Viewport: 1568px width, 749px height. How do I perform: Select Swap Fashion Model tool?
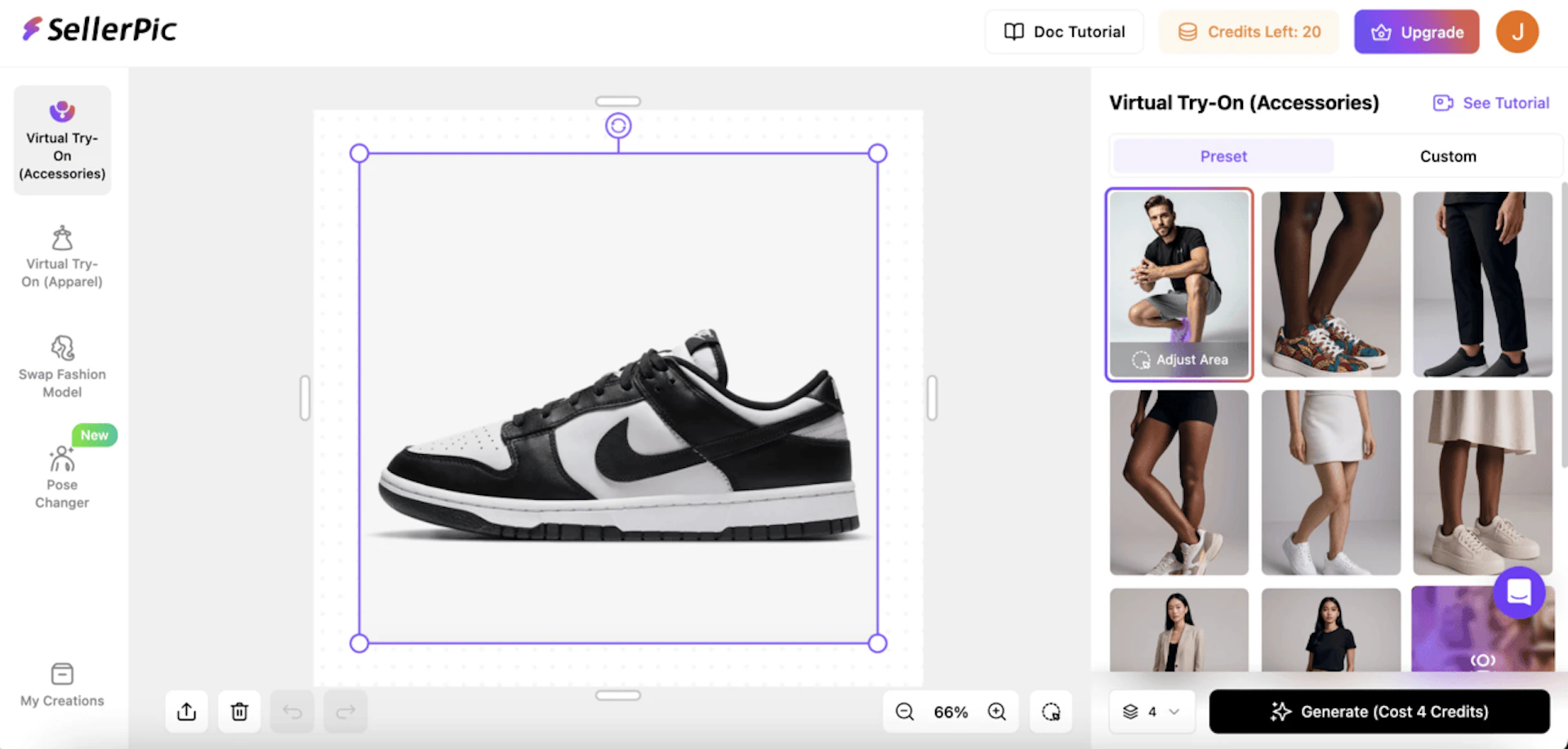62,367
